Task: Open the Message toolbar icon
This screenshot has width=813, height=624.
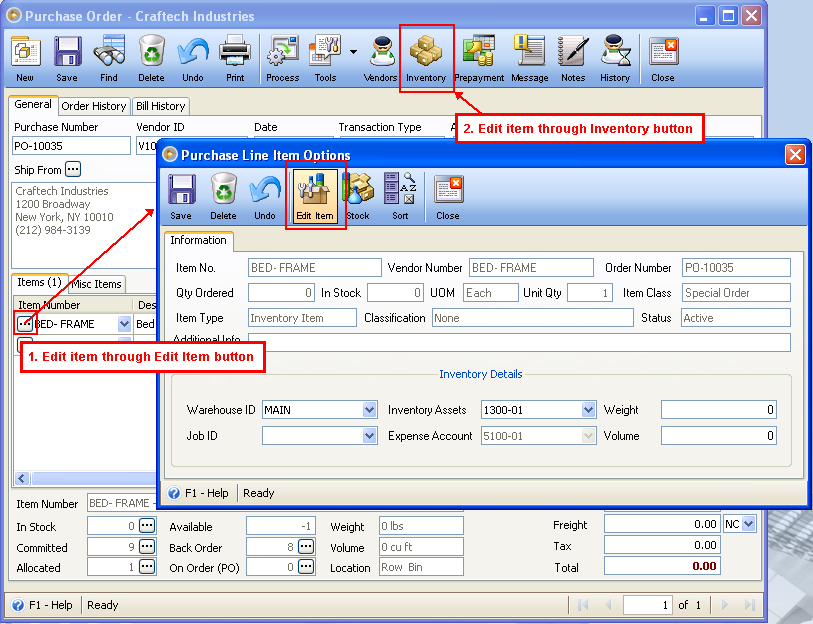Action: (529, 59)
